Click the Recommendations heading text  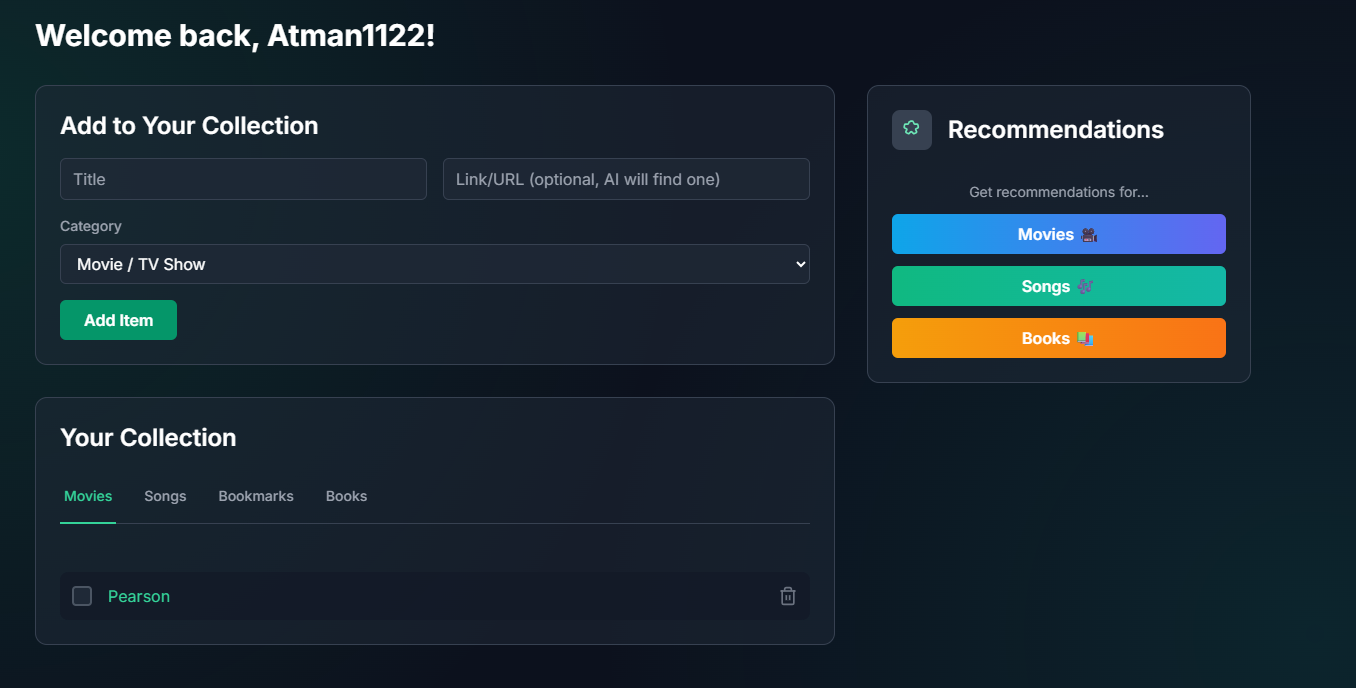tap(1055, 130)
